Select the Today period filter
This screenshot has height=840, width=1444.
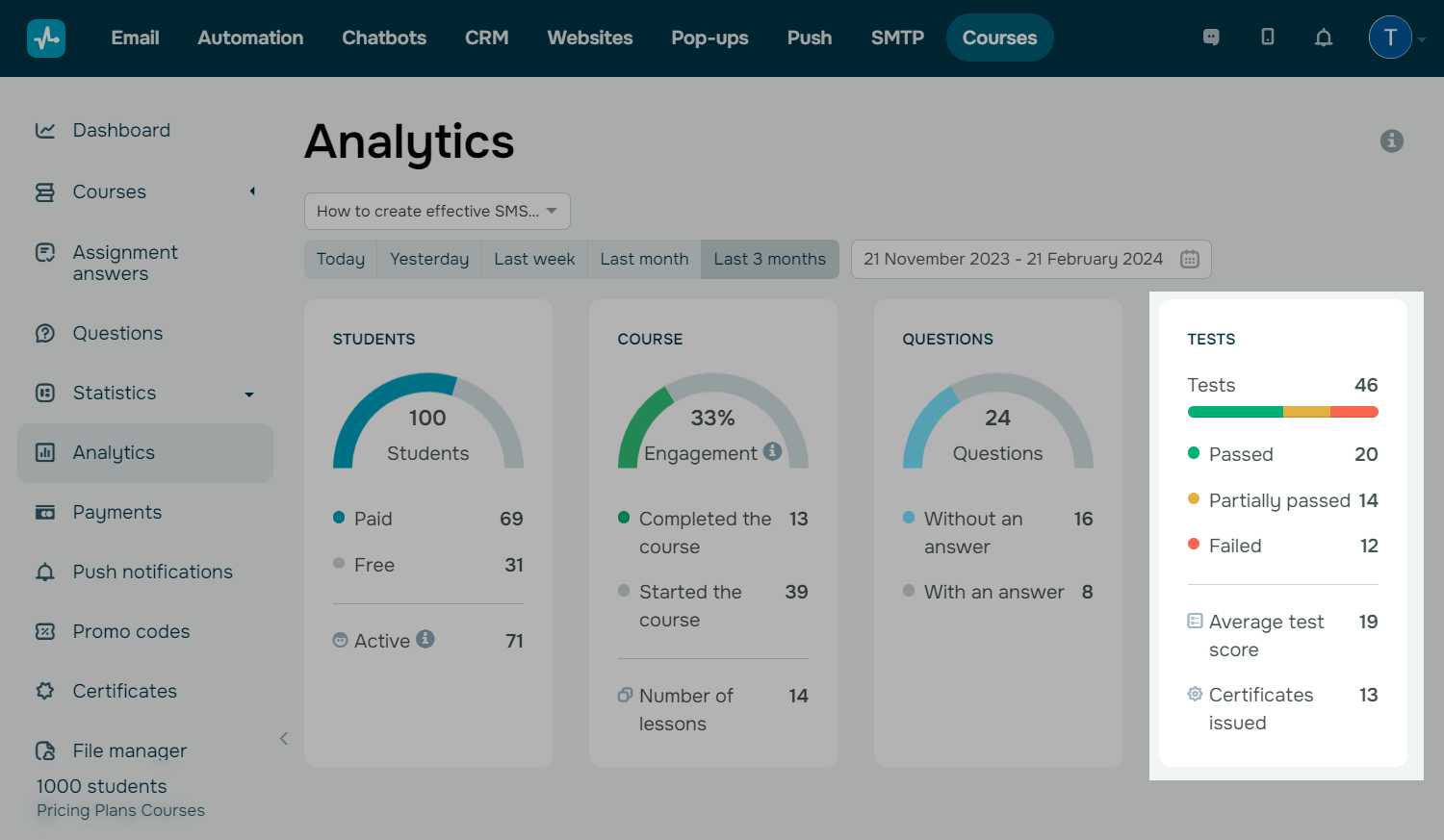(x=341, y=260)
